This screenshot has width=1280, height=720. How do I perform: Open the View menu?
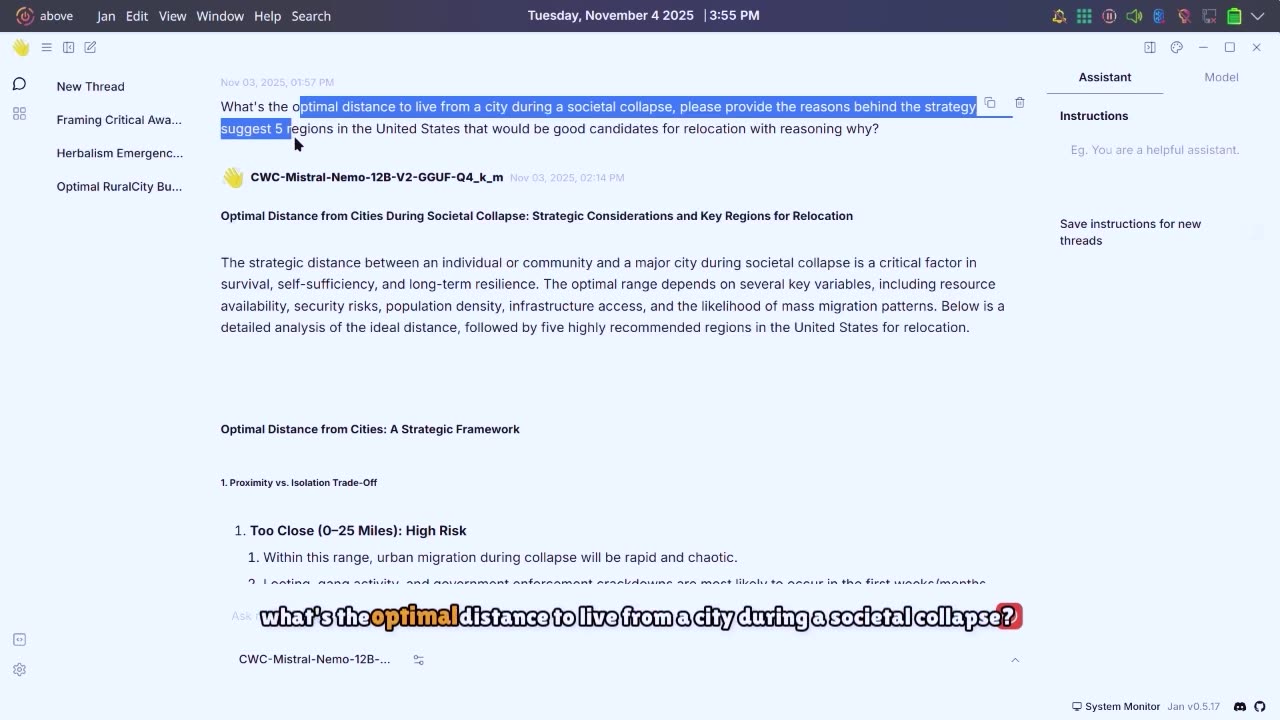(172, 16)
